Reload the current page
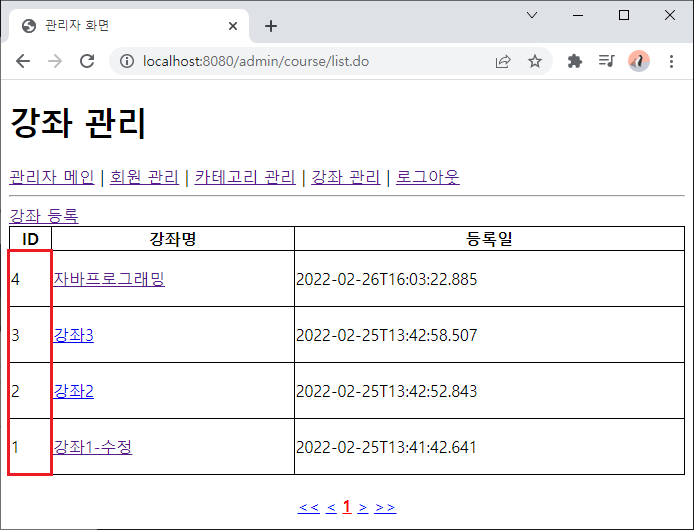Image resolution: width=694 pixels, height=530 pixels. tap(87, 61)
